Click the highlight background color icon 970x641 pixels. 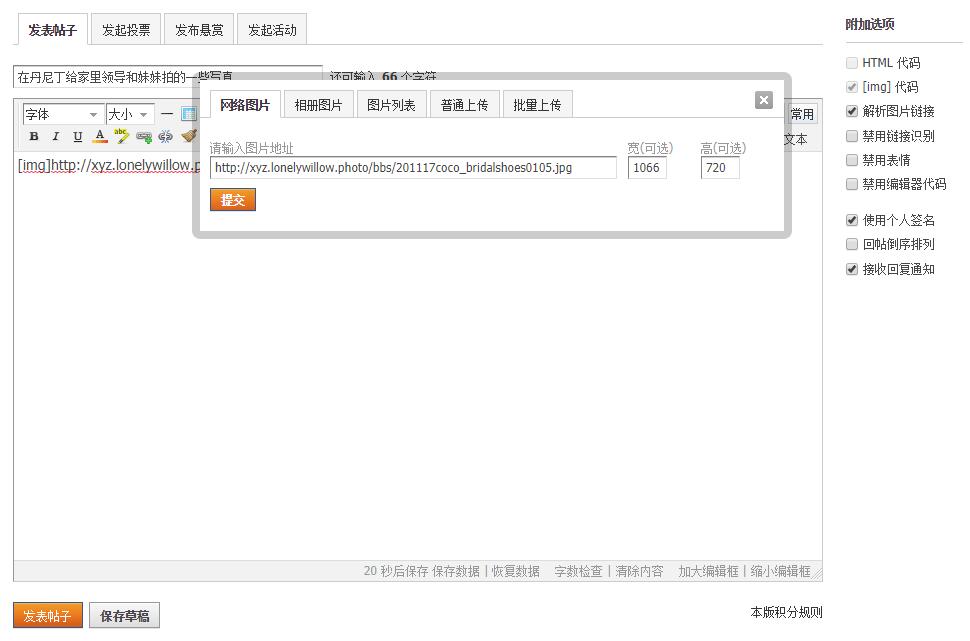pyautogui.click(x=122, y=137)
